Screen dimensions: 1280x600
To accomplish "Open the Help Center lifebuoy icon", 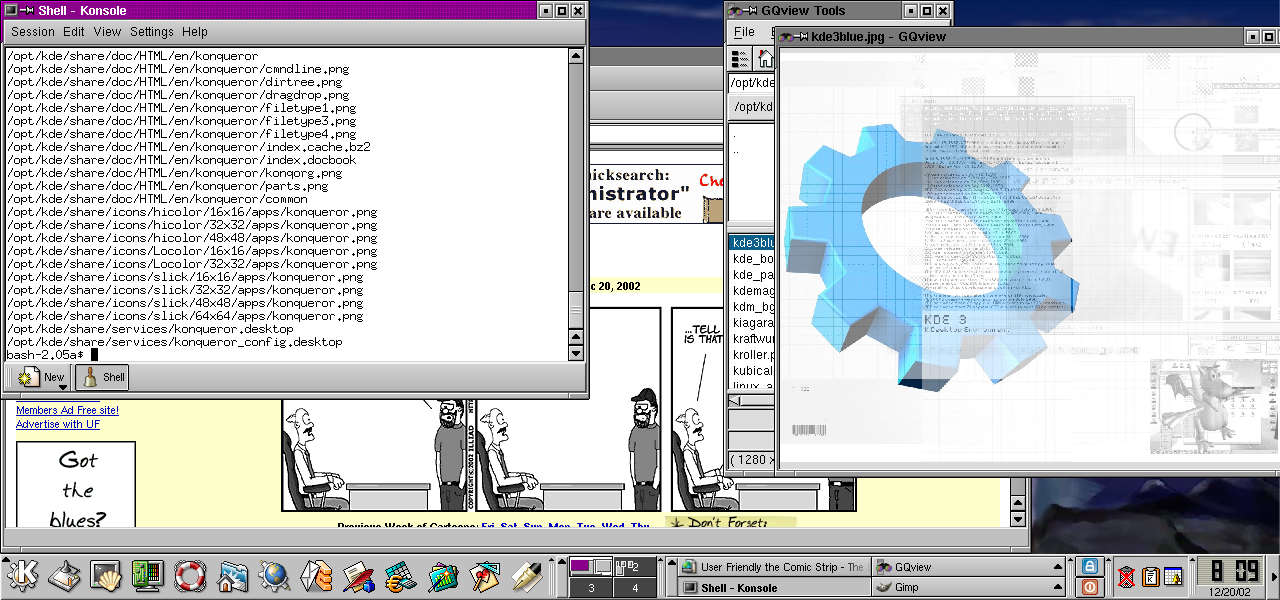I will tap(189, 575).
